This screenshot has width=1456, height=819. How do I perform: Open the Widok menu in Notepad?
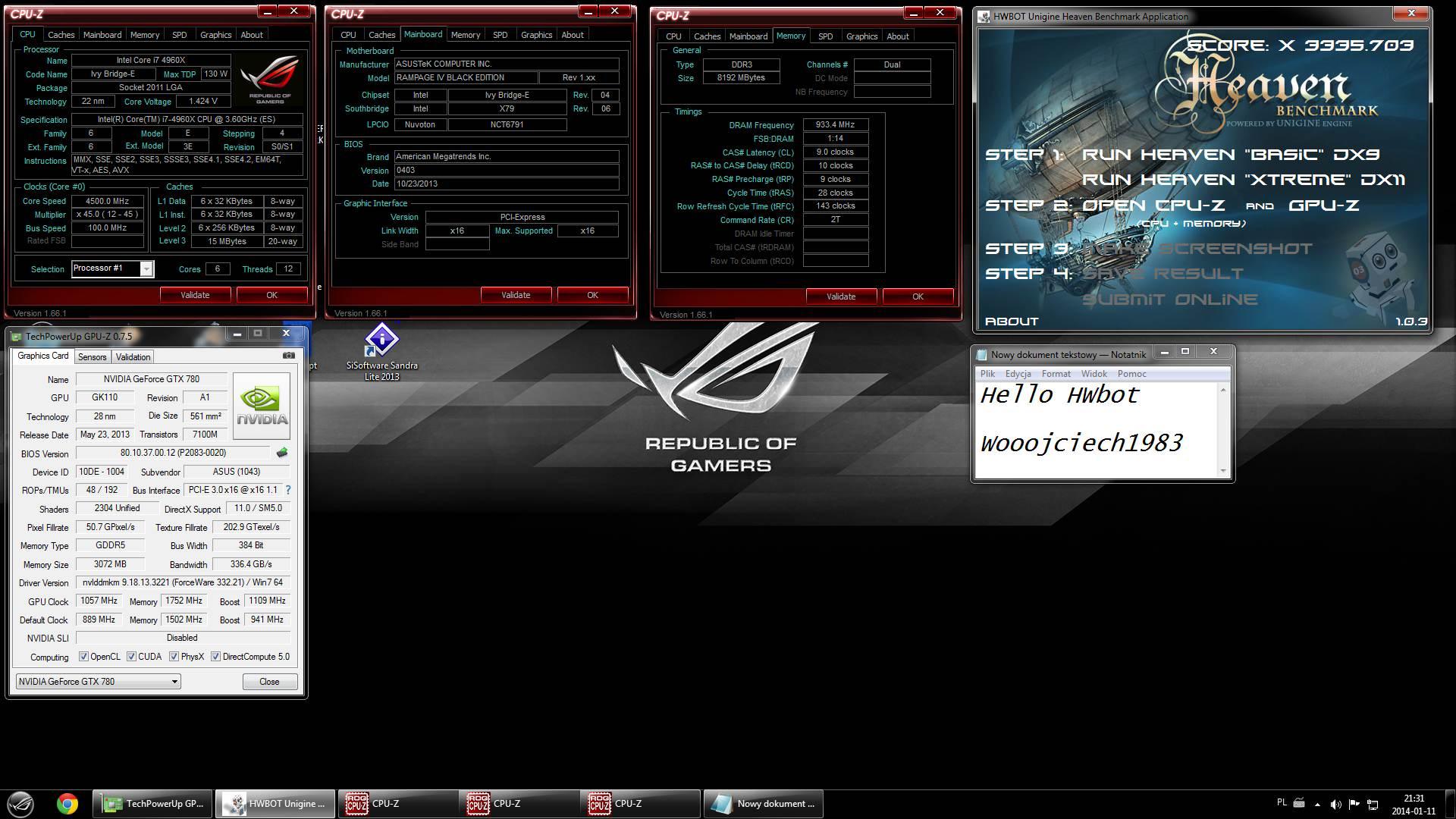1094,374
